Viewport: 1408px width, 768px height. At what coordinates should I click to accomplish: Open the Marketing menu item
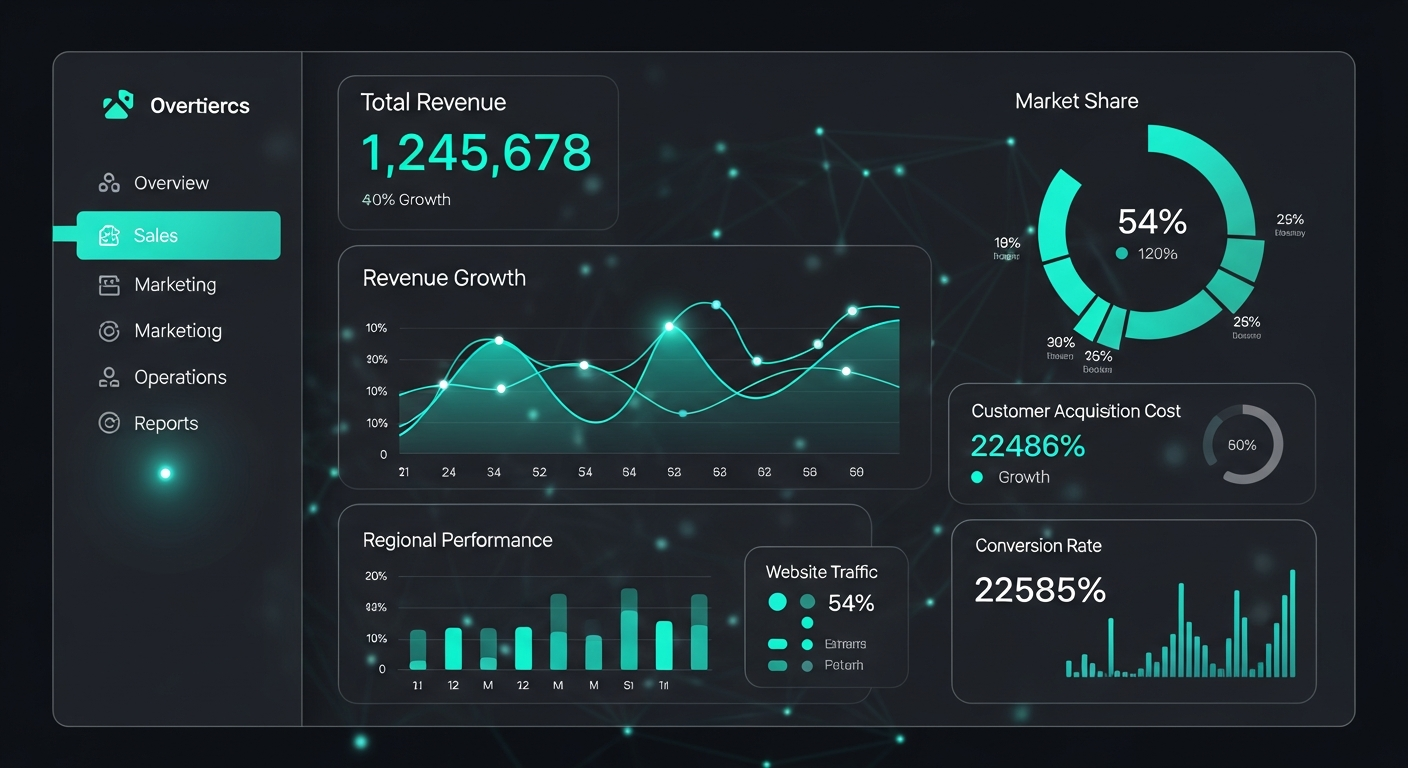(x=175, y=285)
